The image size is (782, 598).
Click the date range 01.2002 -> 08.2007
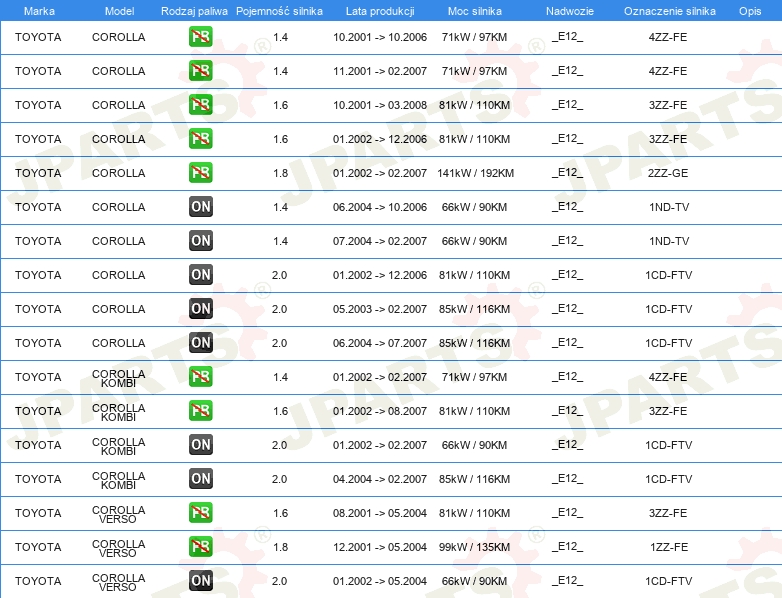380,411
